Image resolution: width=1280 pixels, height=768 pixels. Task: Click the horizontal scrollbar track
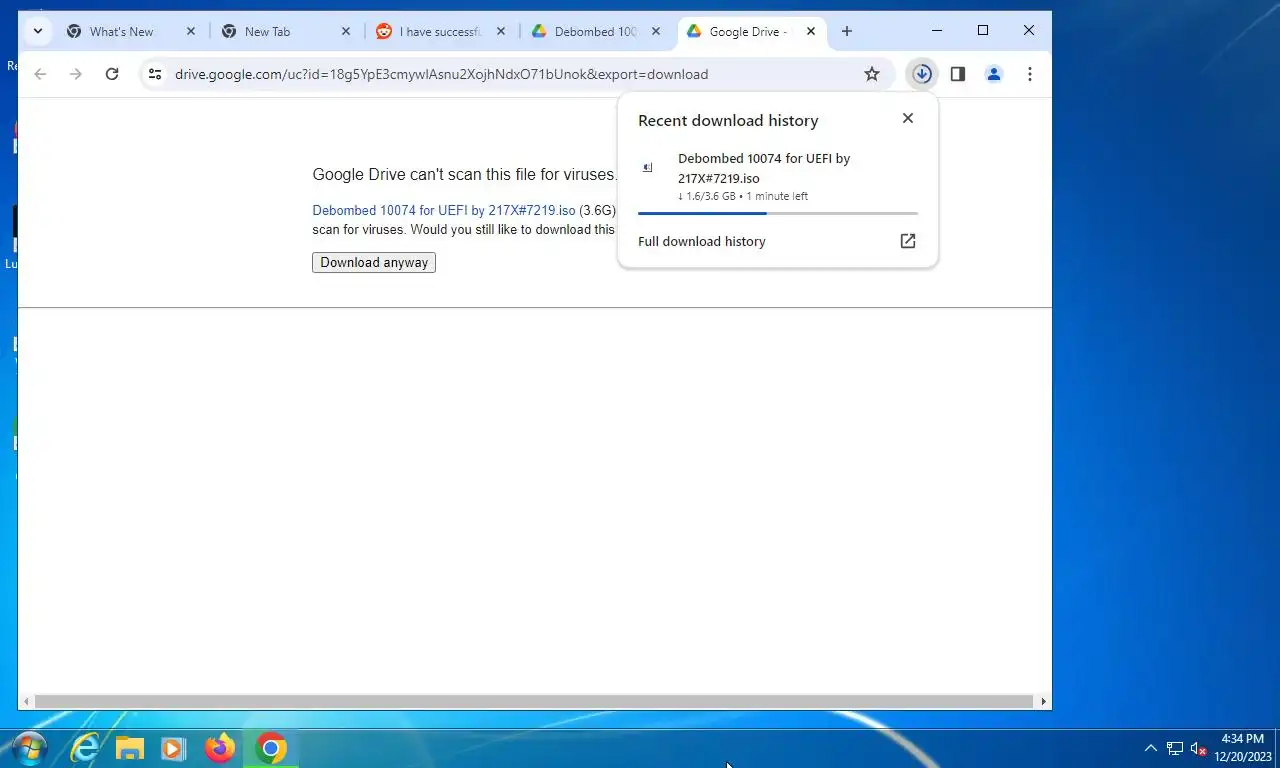coord(535,702)
